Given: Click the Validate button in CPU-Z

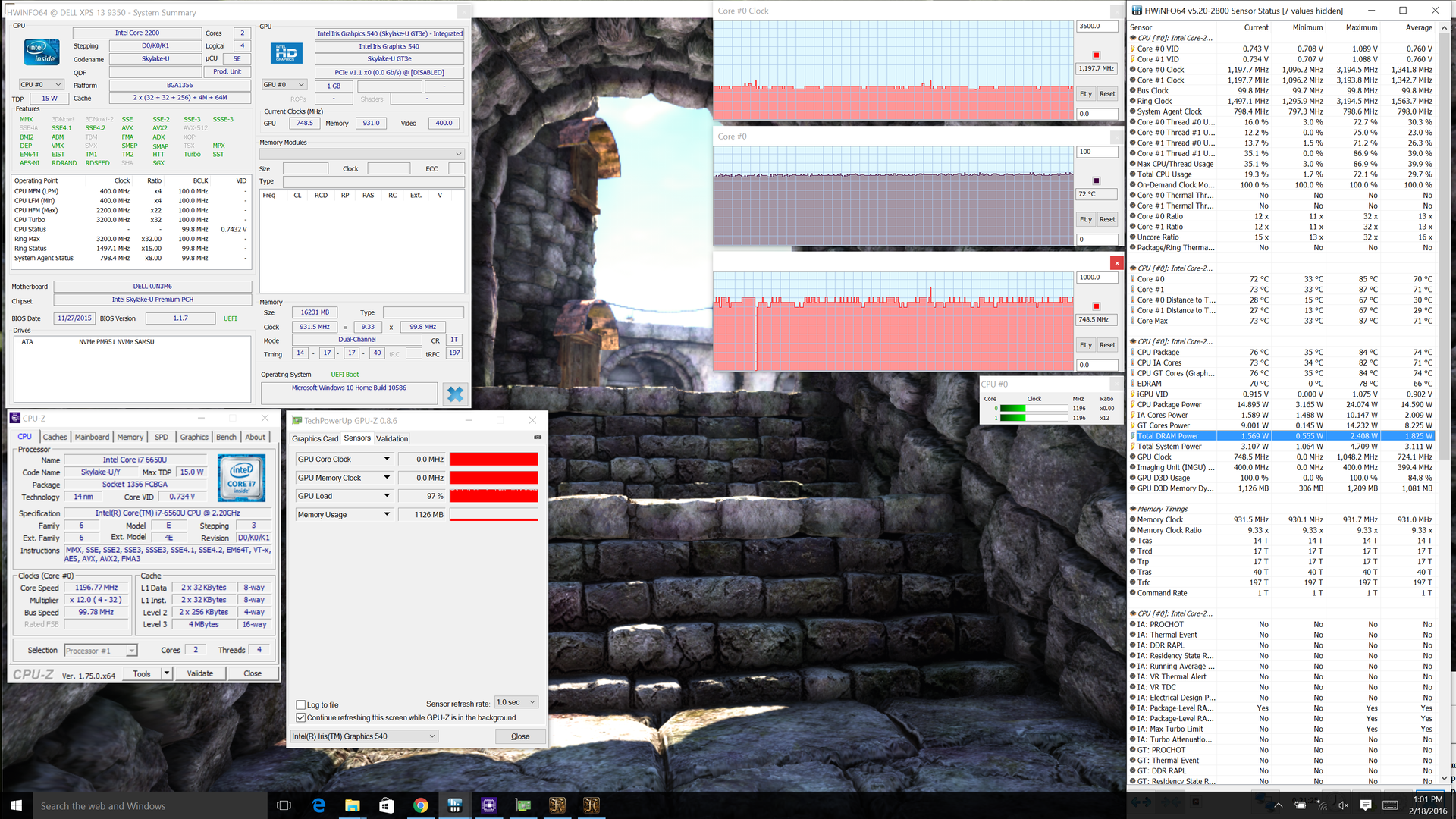Looking at the screenshot, I should 200,673.
